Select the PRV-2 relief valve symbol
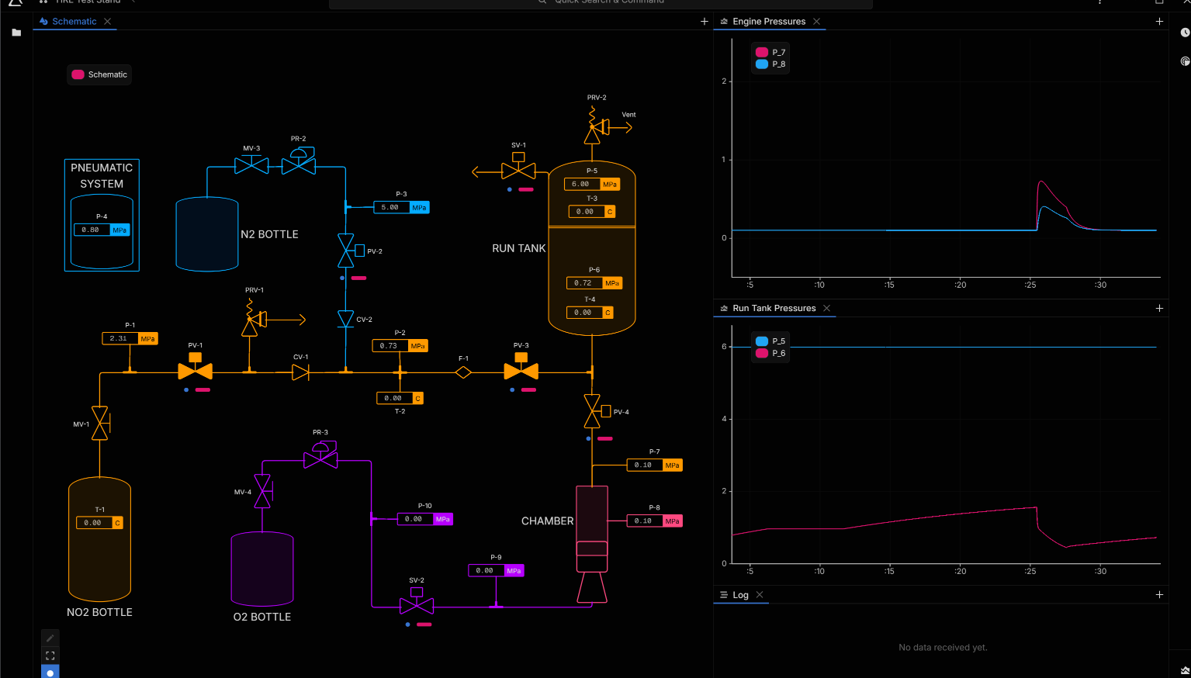The height and width of the screenshot is (678, 1191). (x=596, y=126)
